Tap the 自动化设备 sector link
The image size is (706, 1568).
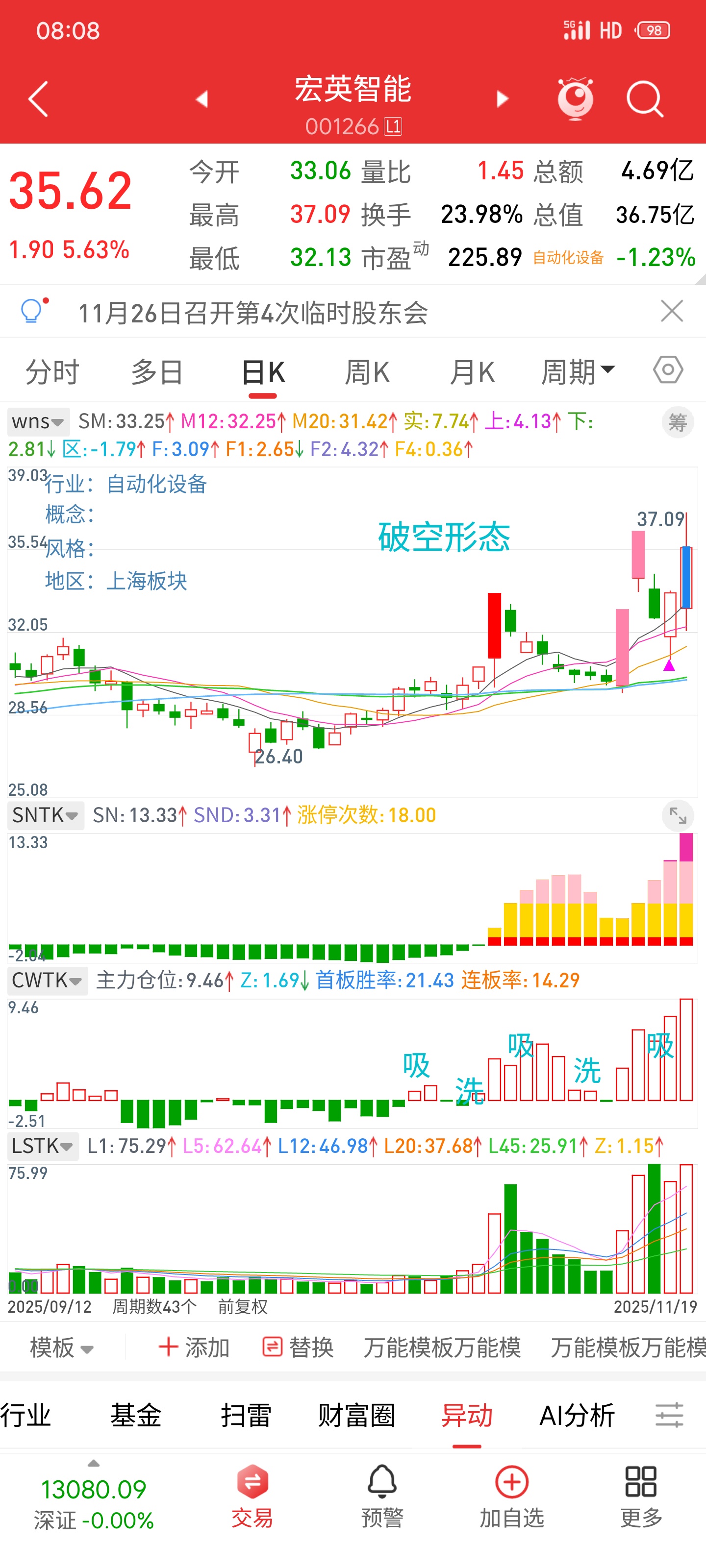click(x=568, y=257)
